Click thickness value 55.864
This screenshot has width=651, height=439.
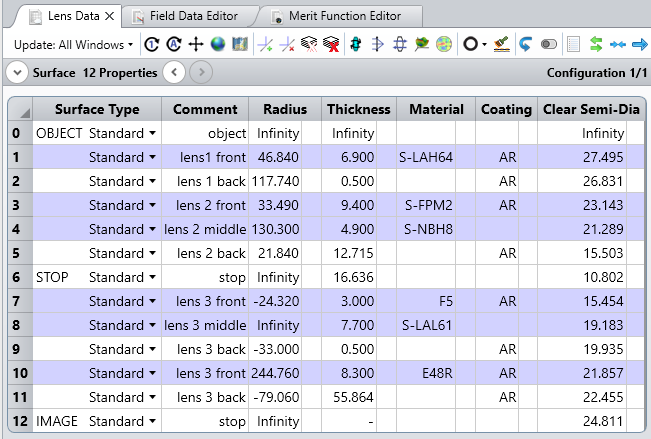(349, 397)
